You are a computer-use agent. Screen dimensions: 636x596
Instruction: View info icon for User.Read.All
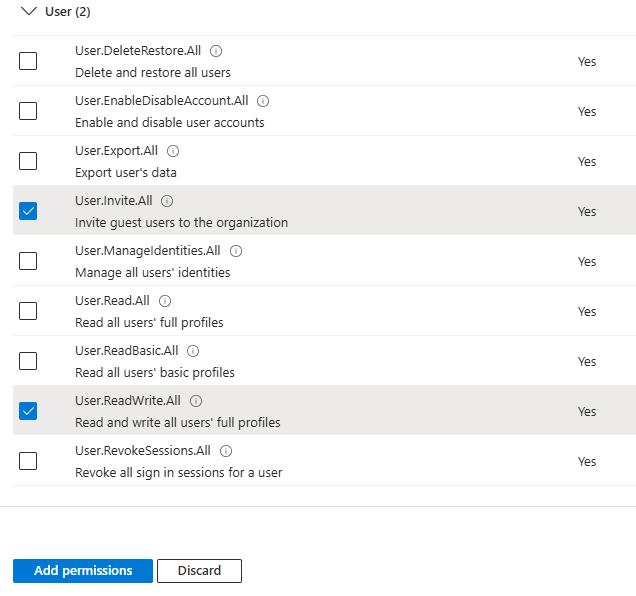(x=165, y=301)
